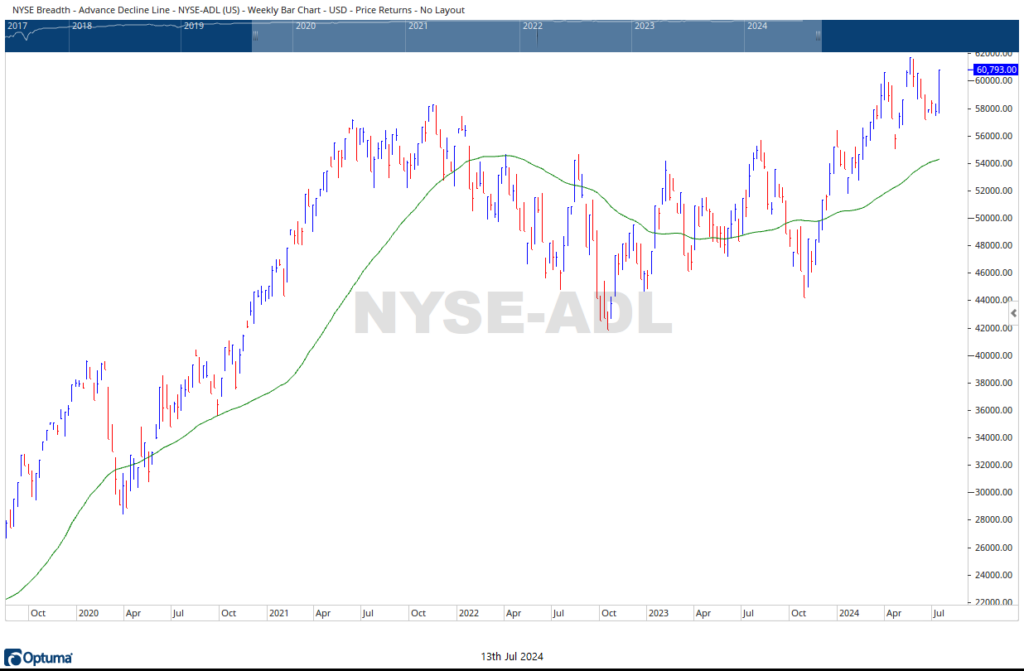Click the 22000.00 label on price scale
1024x671 pixels.
(994, 603)
